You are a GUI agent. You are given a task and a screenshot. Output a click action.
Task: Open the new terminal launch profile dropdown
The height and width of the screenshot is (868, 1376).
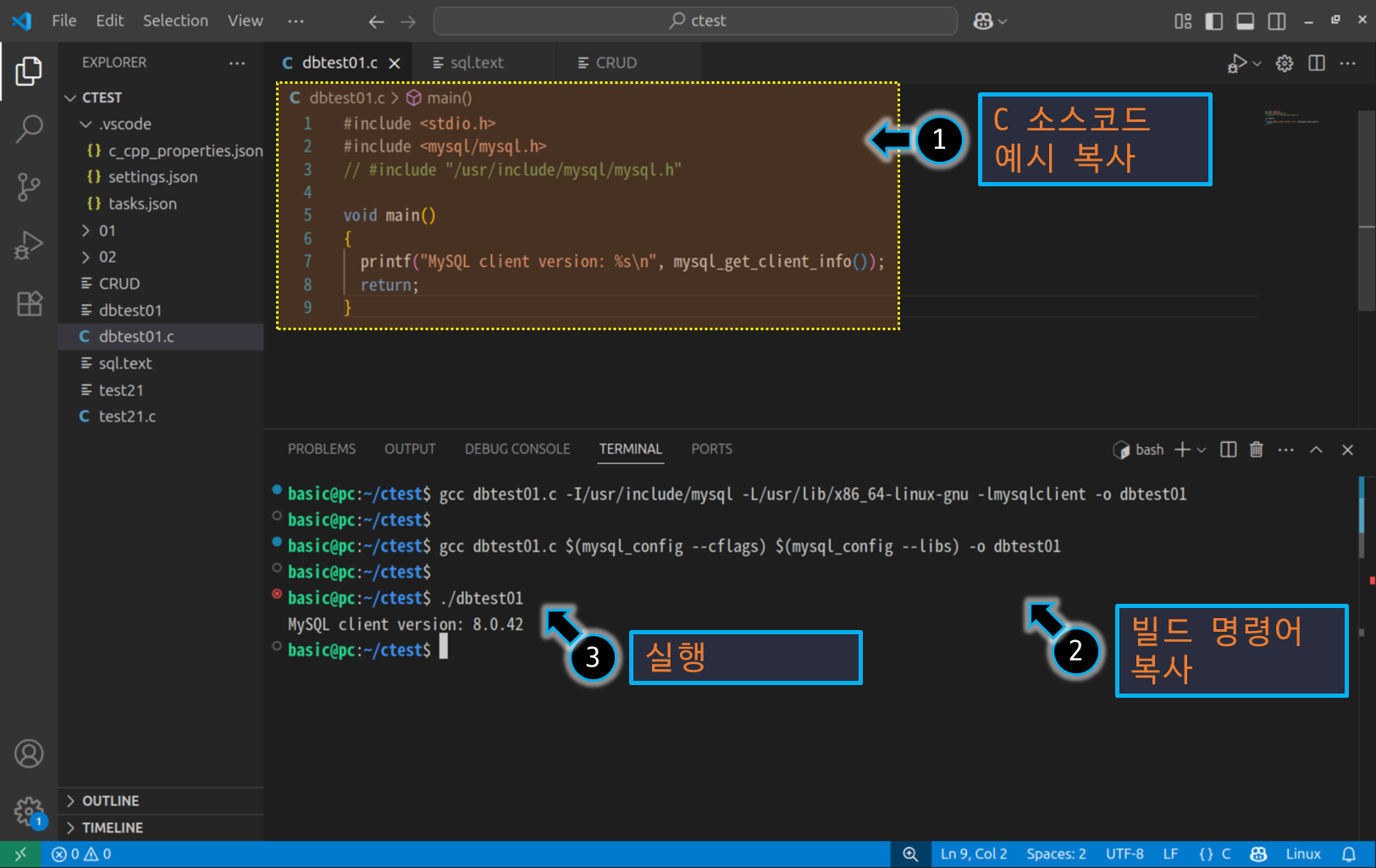1202,451
